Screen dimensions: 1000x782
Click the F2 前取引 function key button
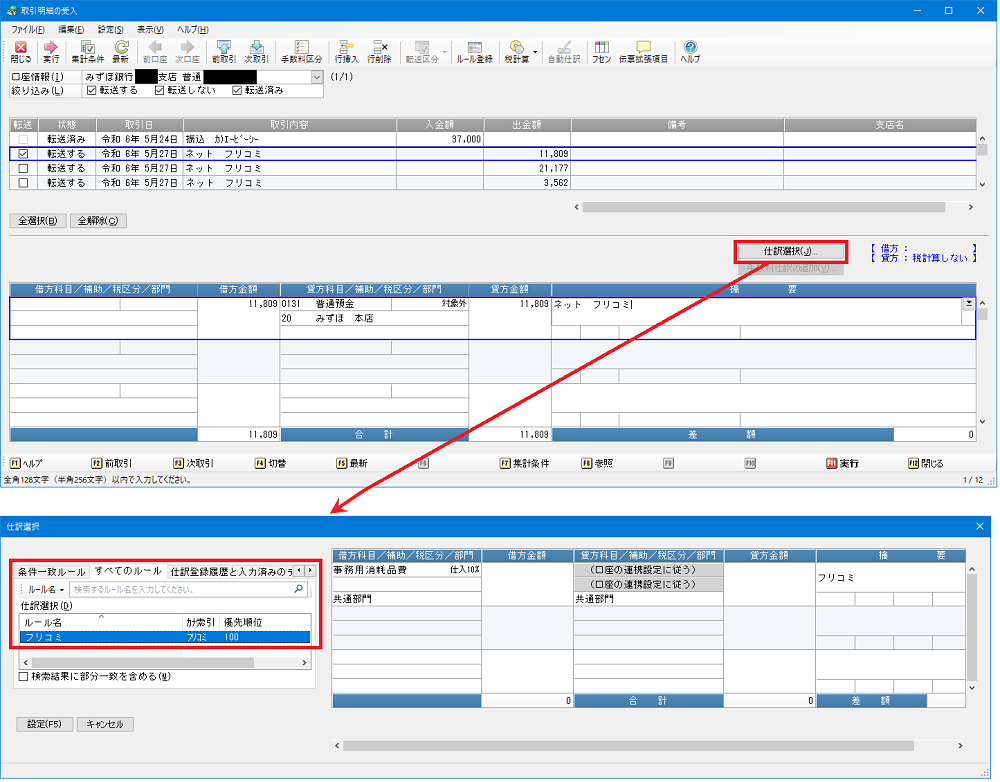point(112,464)
